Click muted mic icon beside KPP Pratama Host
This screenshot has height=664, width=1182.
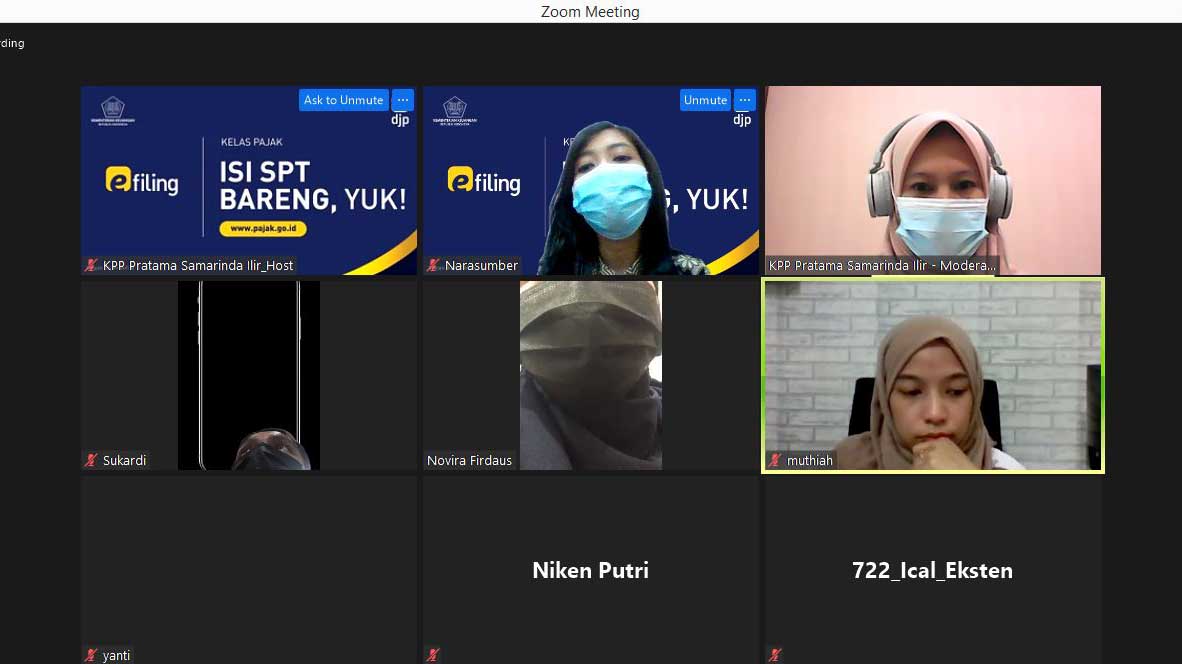pos(92,266)
